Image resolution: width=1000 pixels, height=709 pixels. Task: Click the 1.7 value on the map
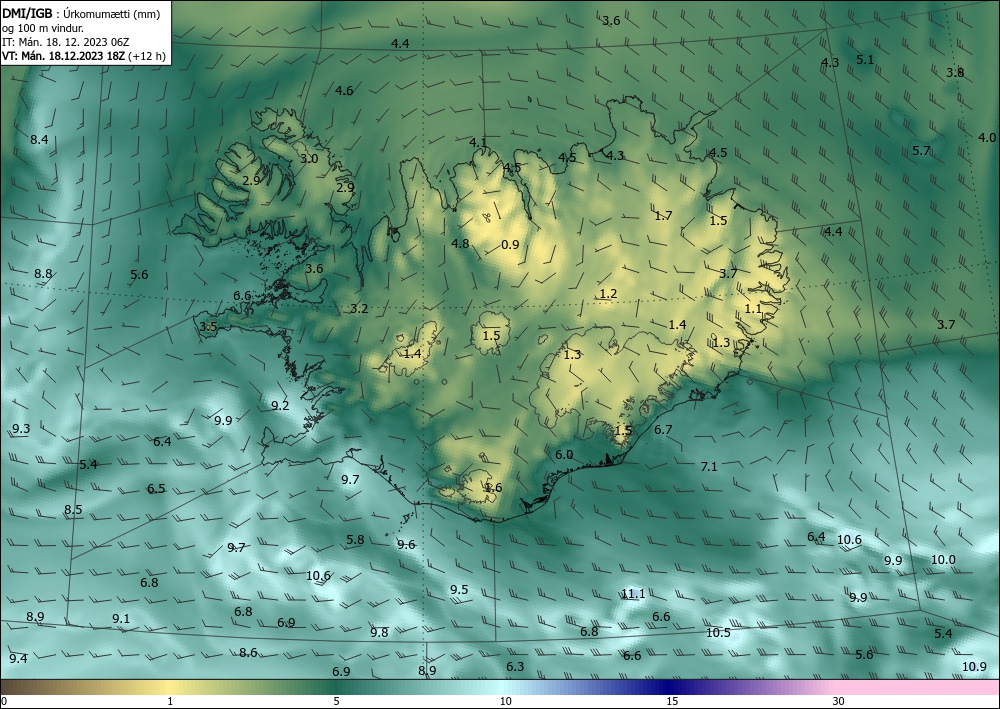pyautogui.click(x=663, y=216)
